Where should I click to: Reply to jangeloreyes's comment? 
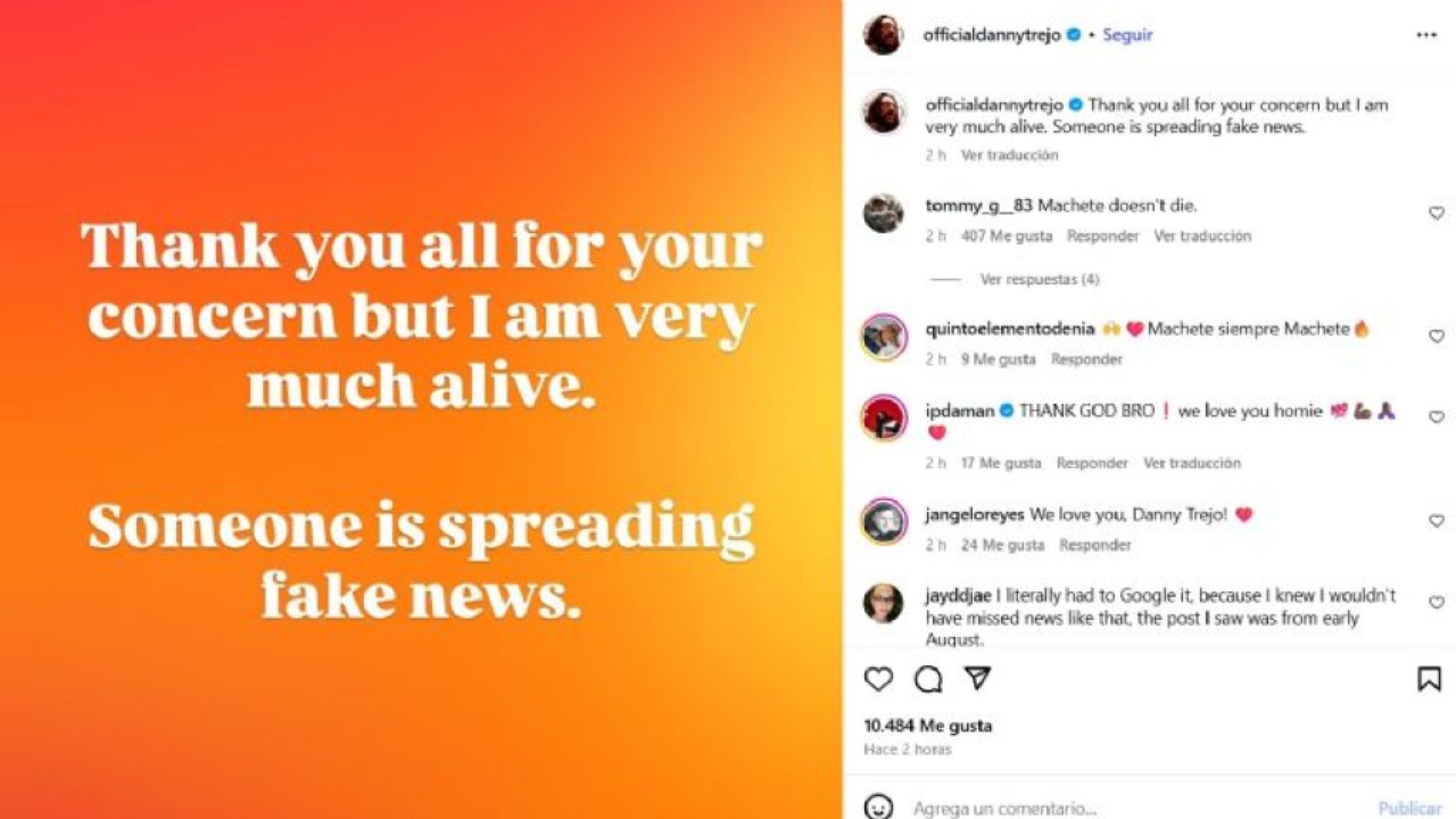click(x=1095, y=545)
